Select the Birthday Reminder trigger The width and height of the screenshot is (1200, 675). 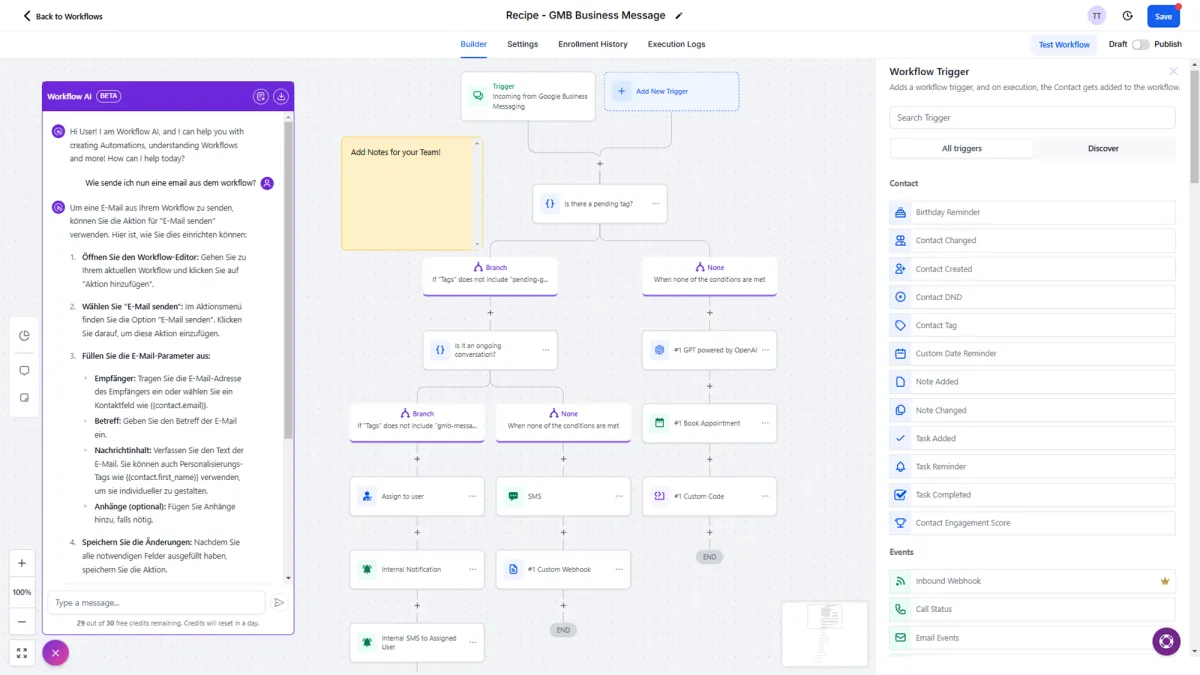[x=1032, y=212]
